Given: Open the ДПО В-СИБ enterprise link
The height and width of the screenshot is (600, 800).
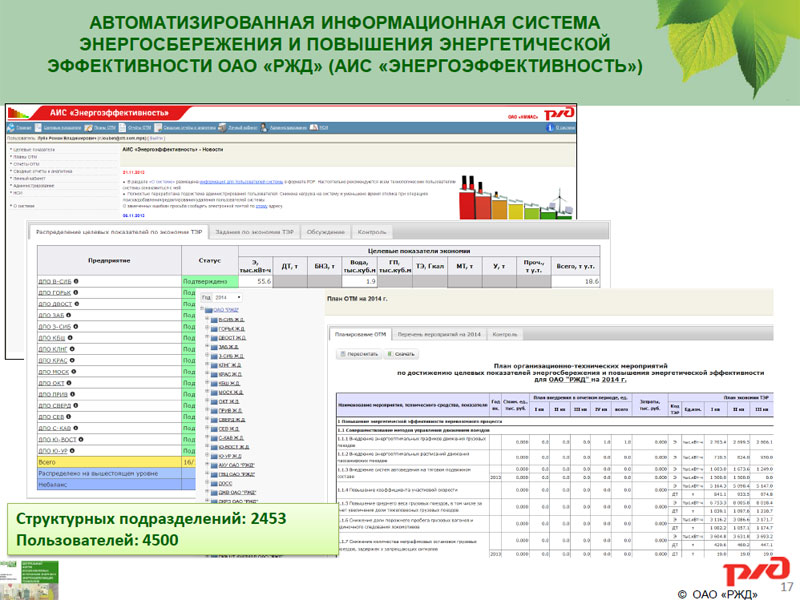Looking at the screenshot, I should pyautogui.click(x=55, y=282).
